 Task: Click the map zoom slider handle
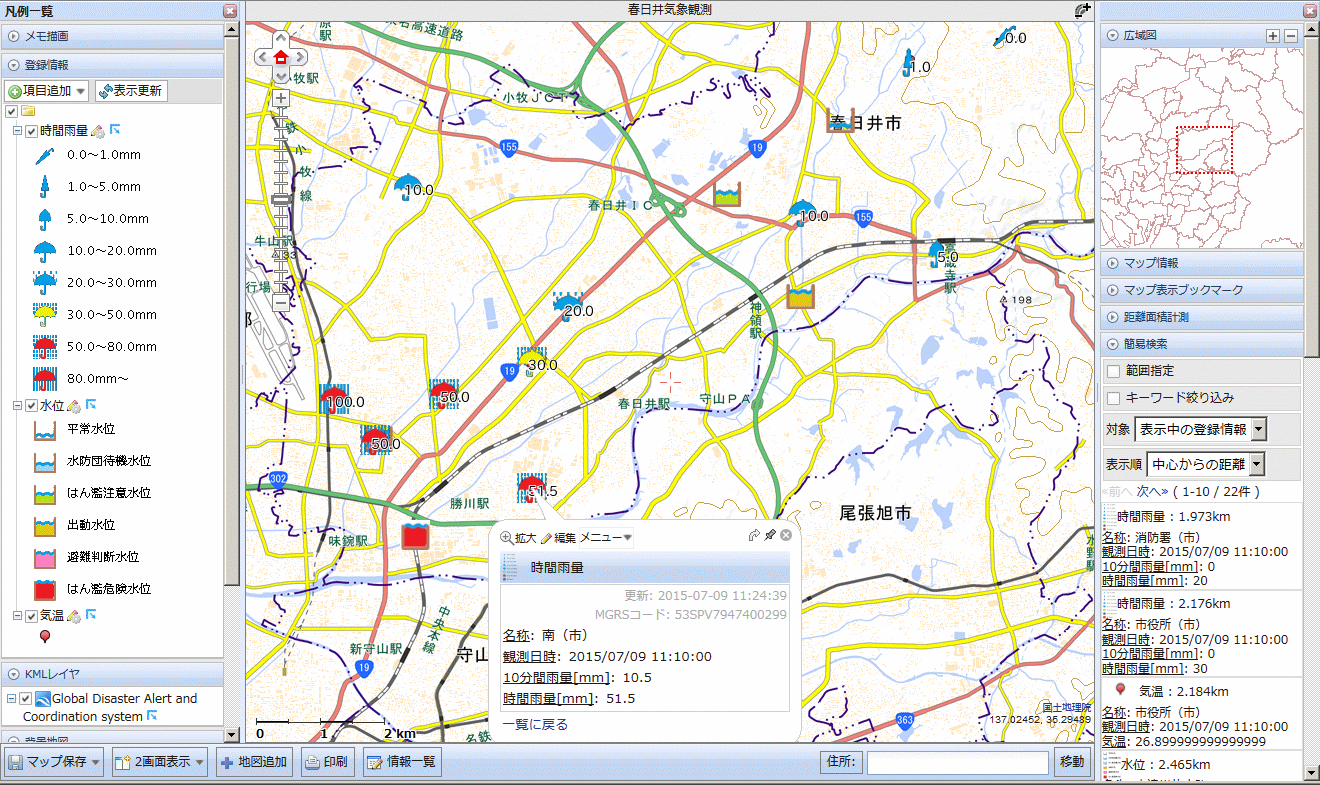click(281, 200)
